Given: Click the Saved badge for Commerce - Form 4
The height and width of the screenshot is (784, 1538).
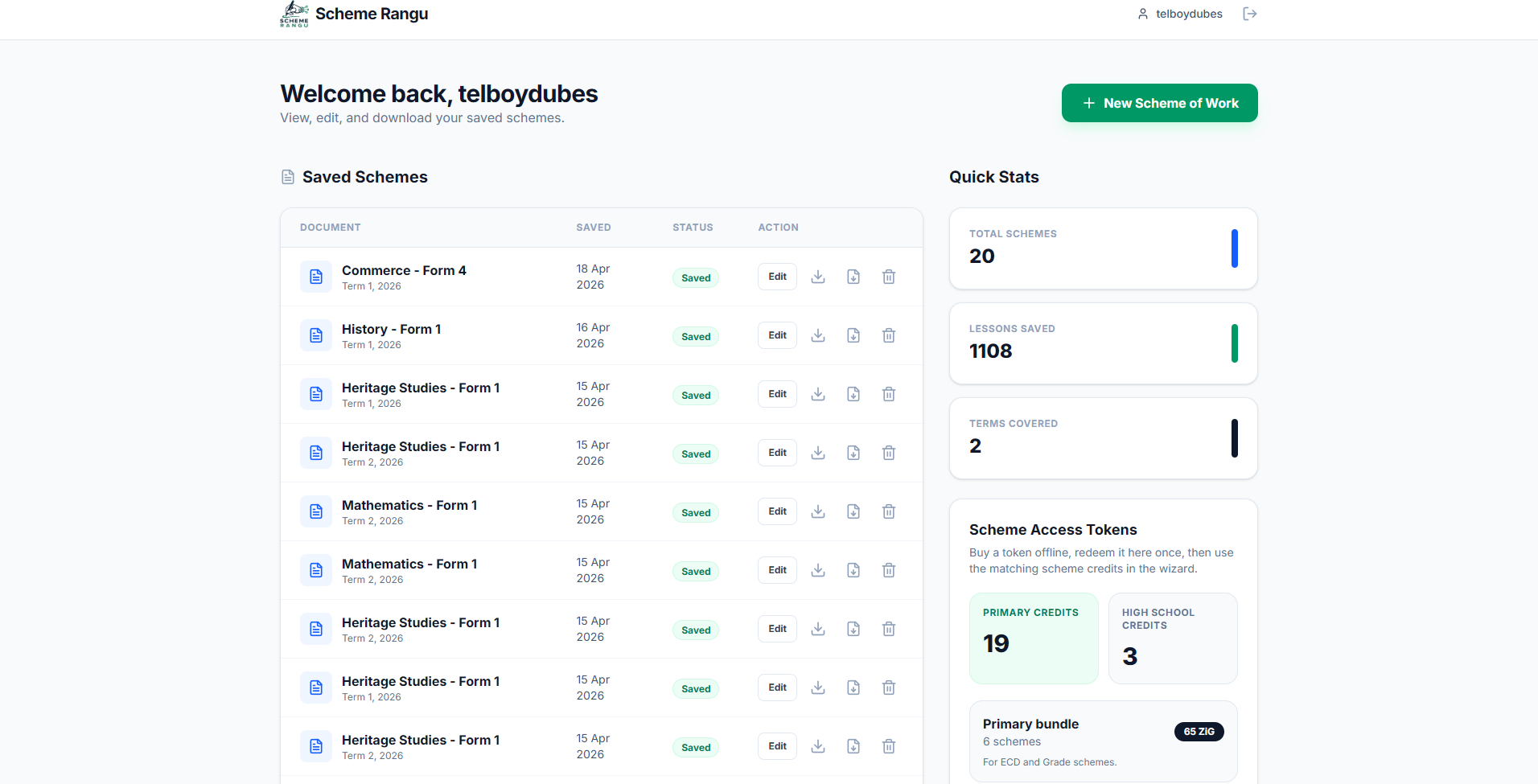Looking at the screenshot, I should tap(696, 278).
